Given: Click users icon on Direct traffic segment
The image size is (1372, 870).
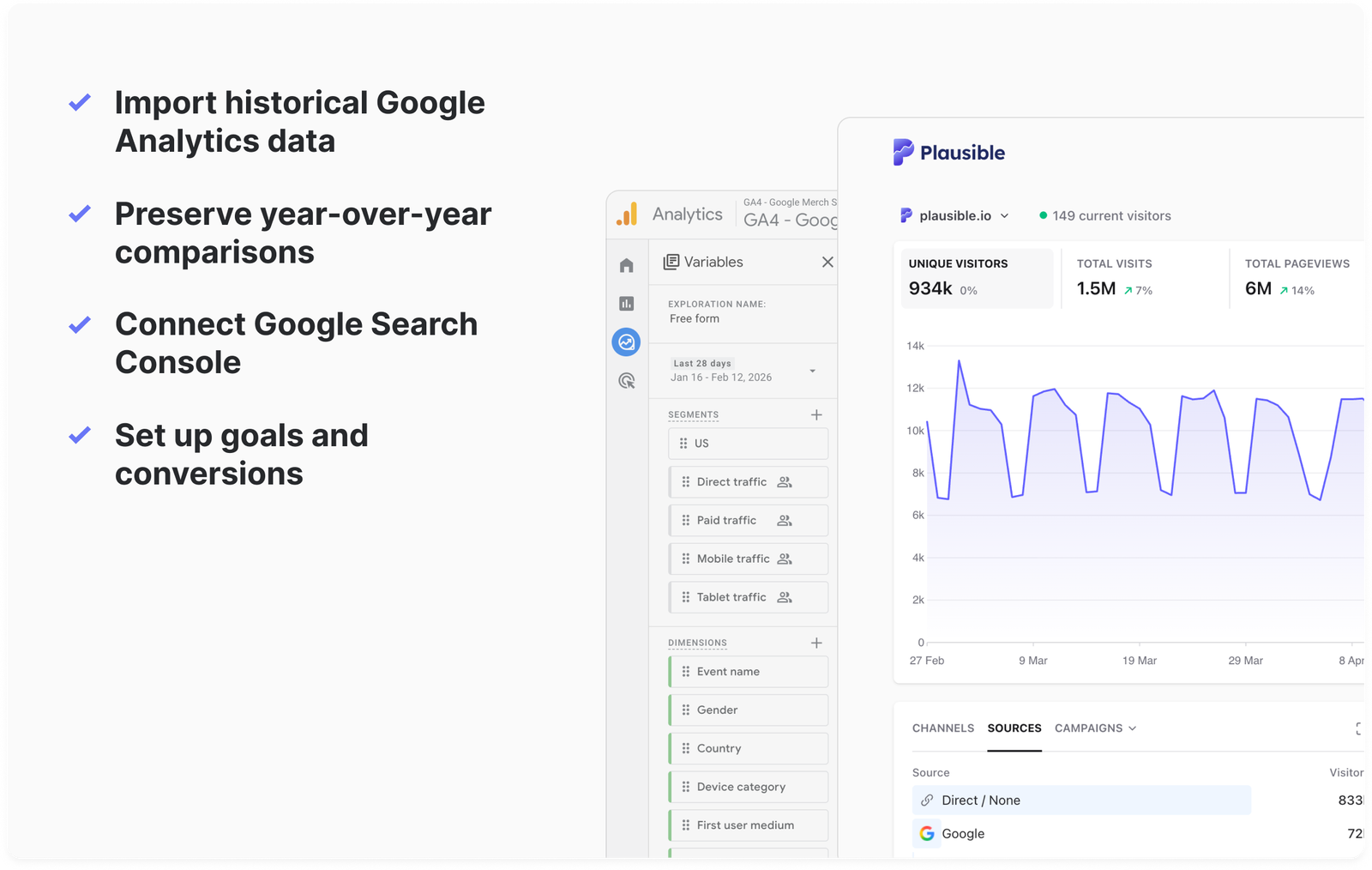Looking at the screenshot, I should point(785,482).
